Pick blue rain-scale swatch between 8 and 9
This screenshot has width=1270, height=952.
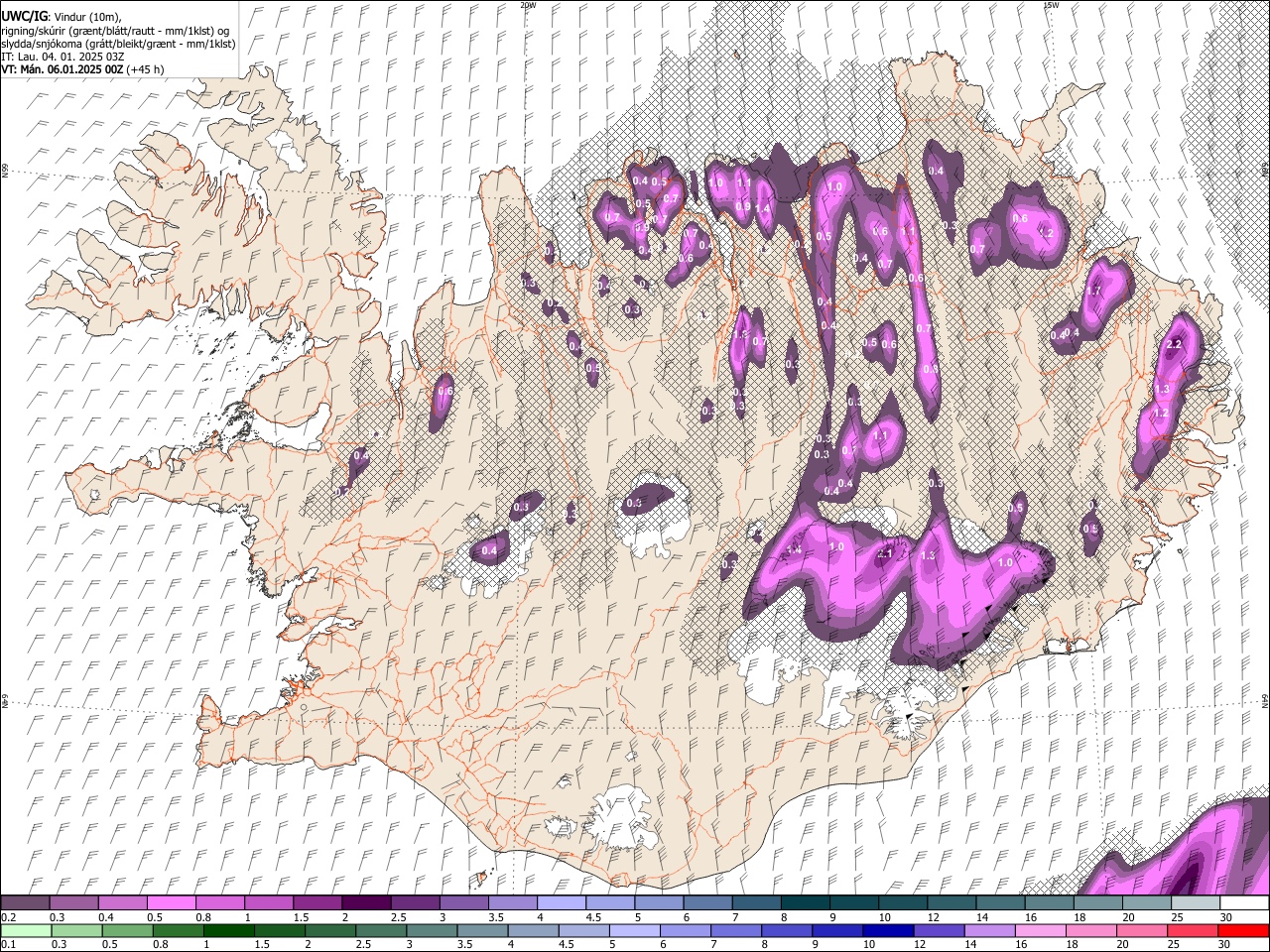coord(788,931)
